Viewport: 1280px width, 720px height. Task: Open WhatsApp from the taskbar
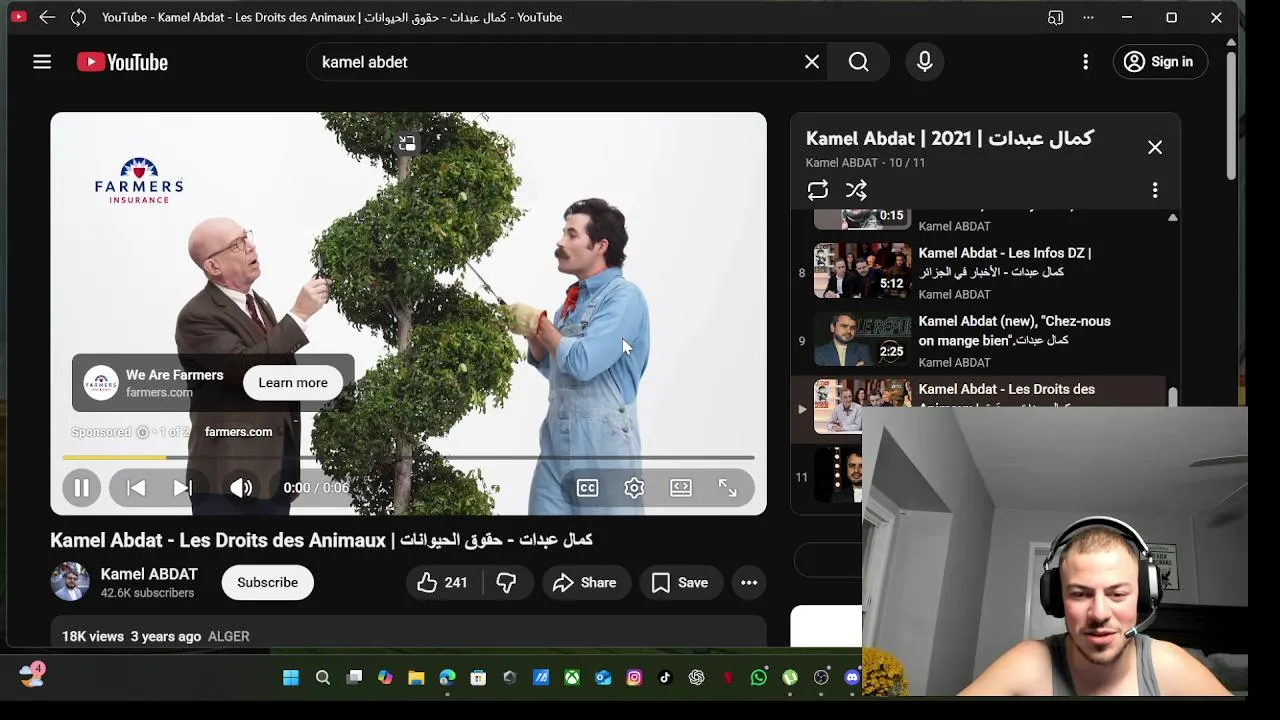[759, 678]
